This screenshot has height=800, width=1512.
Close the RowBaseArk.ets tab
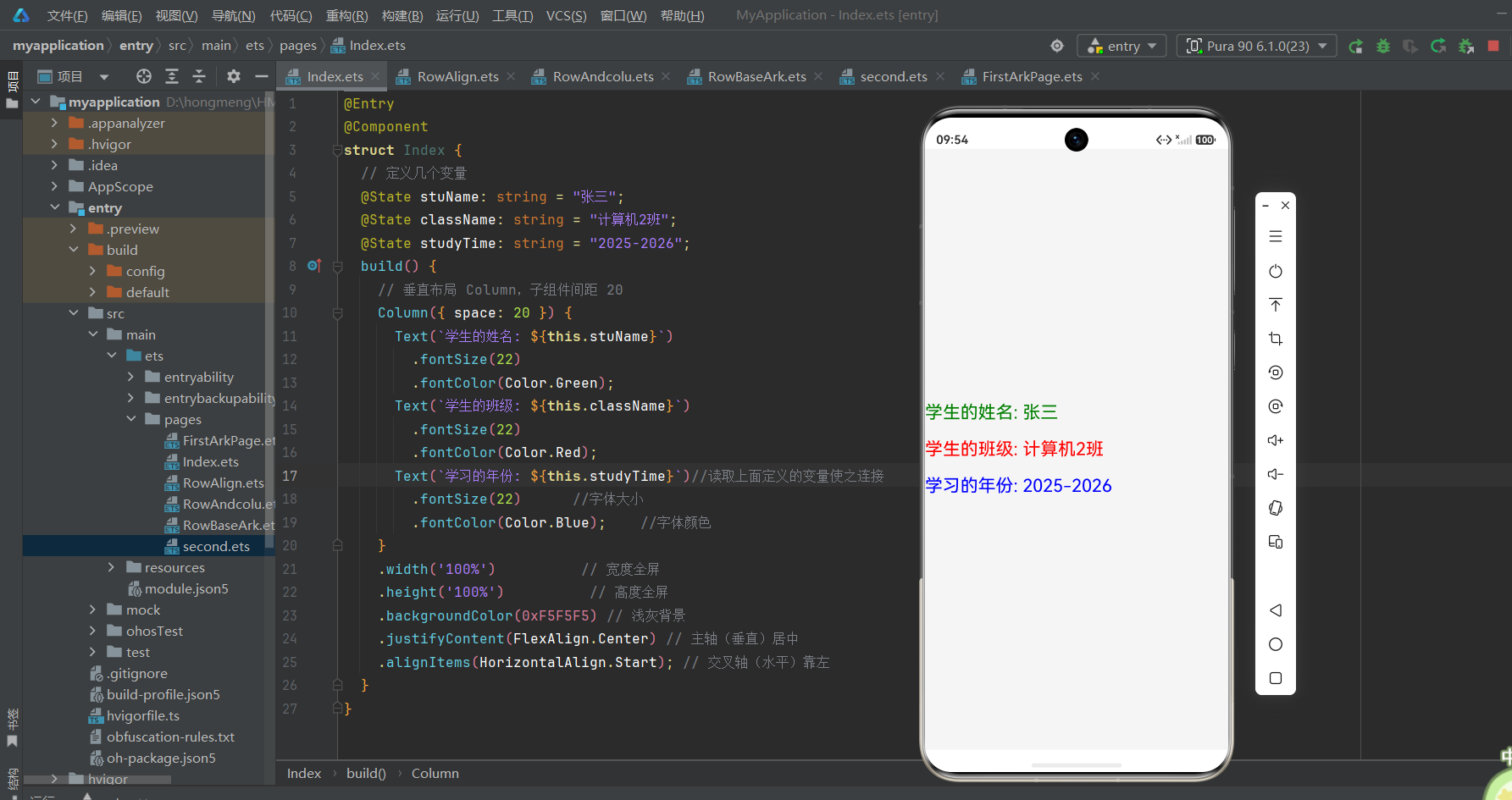coord(818,76)
